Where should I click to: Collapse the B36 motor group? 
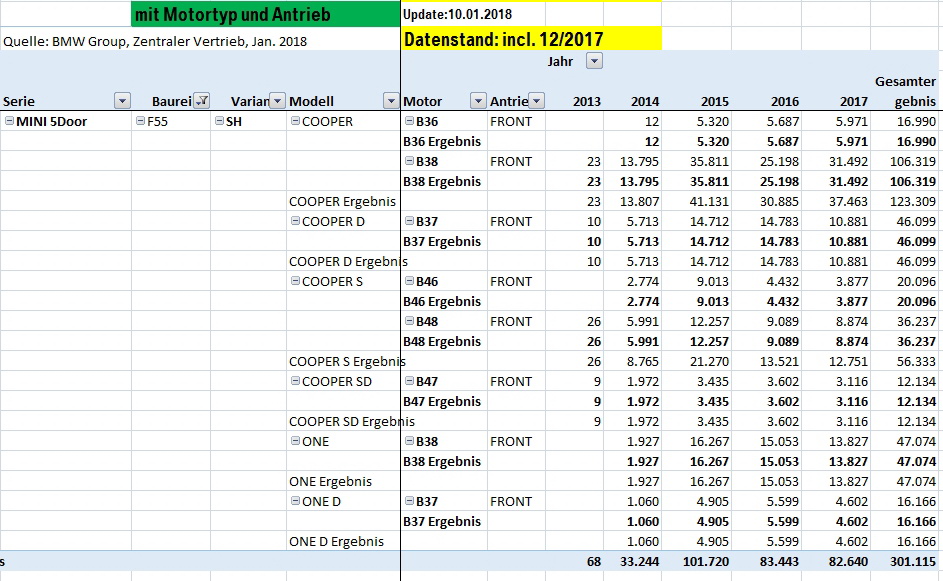click(x=409, y=121)
